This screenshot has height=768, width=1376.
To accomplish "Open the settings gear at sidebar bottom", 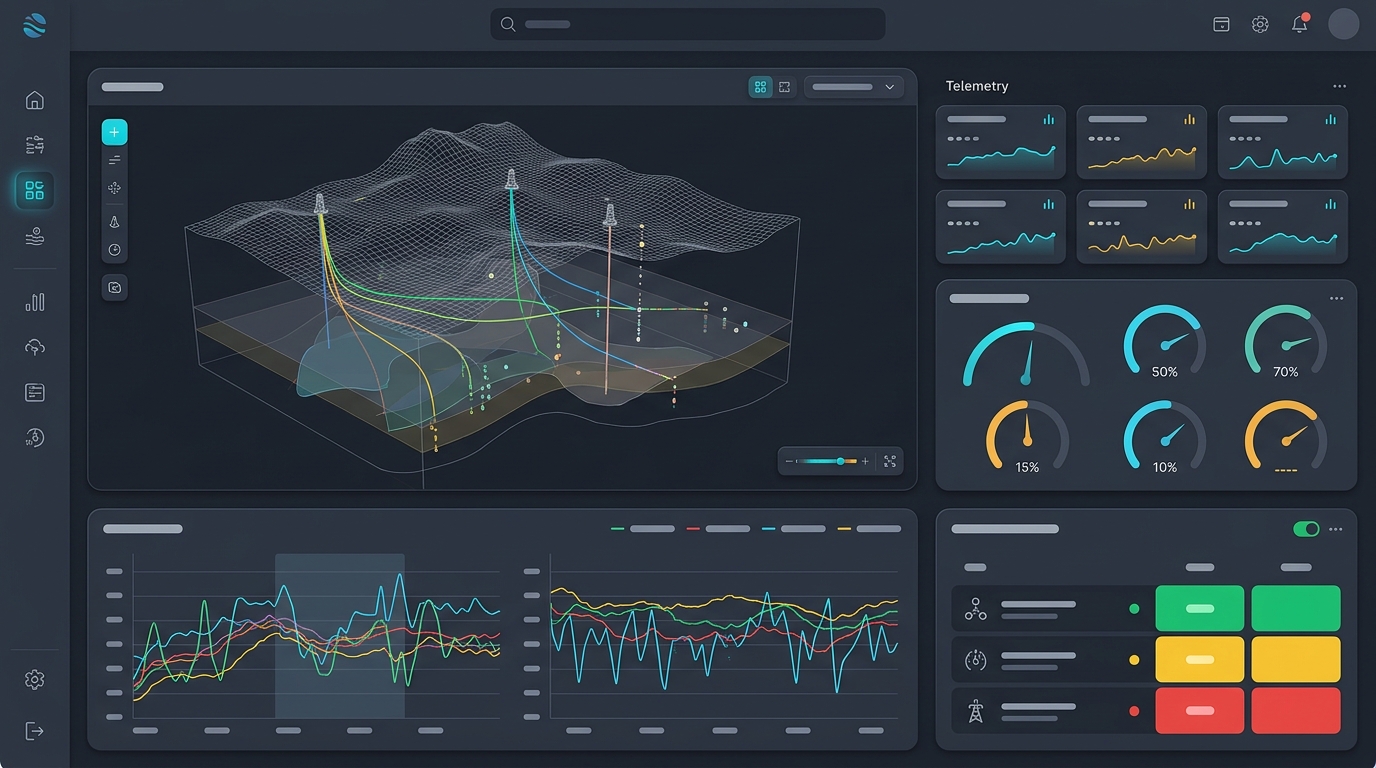I will coord(34,680).
